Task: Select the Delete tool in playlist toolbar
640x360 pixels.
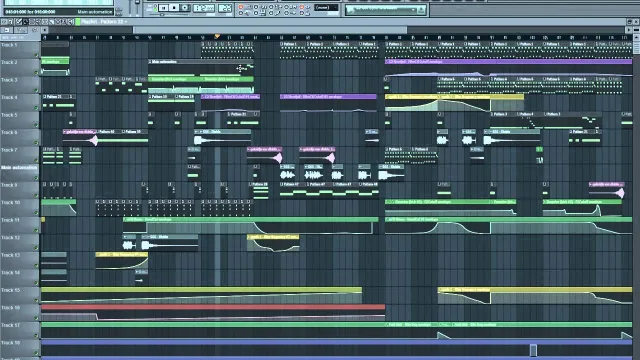Action: (x=32, y=22)
